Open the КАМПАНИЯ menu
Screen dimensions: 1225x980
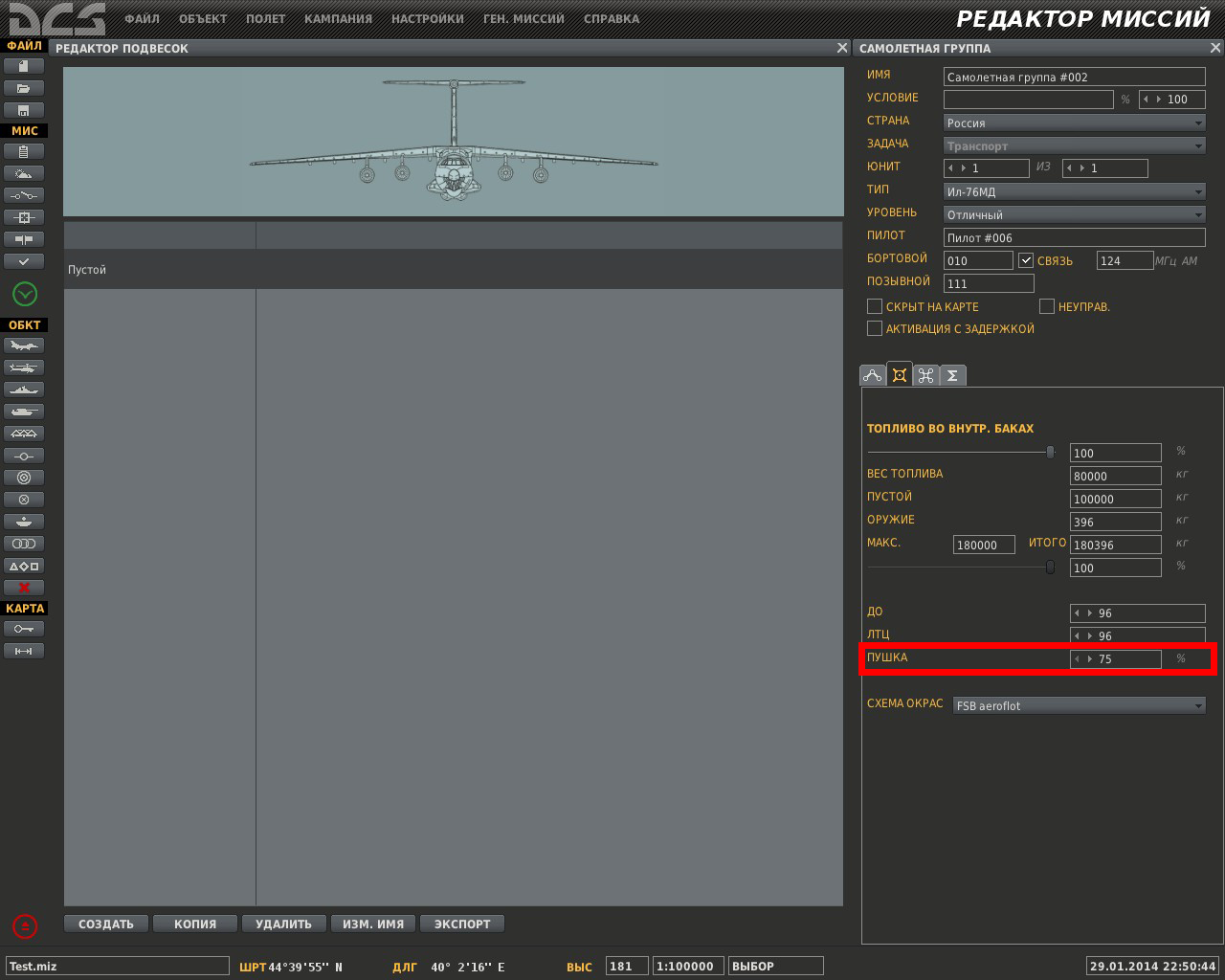[338, 18]
